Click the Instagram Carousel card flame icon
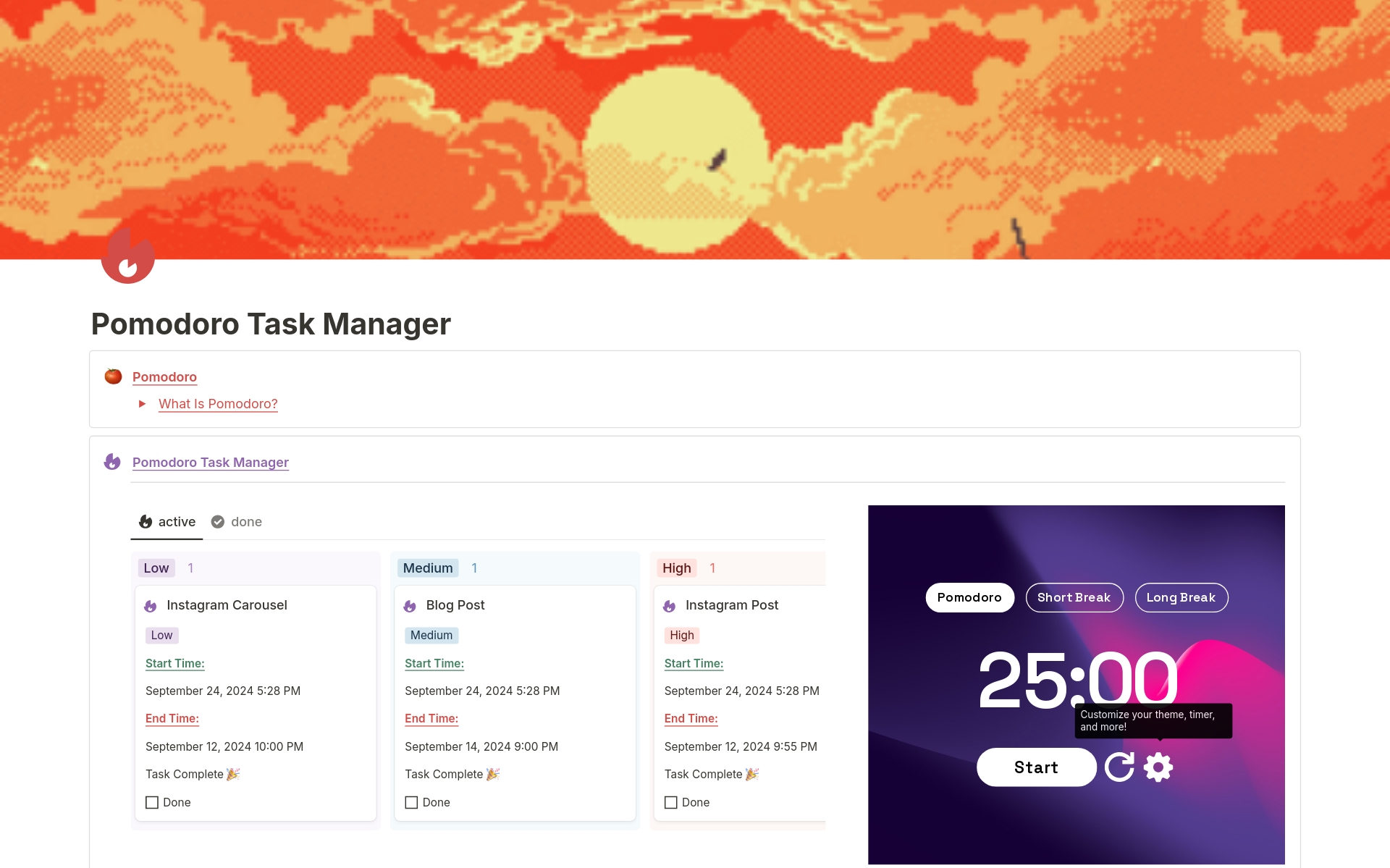The image size is (1390, 868). (151, 606)
